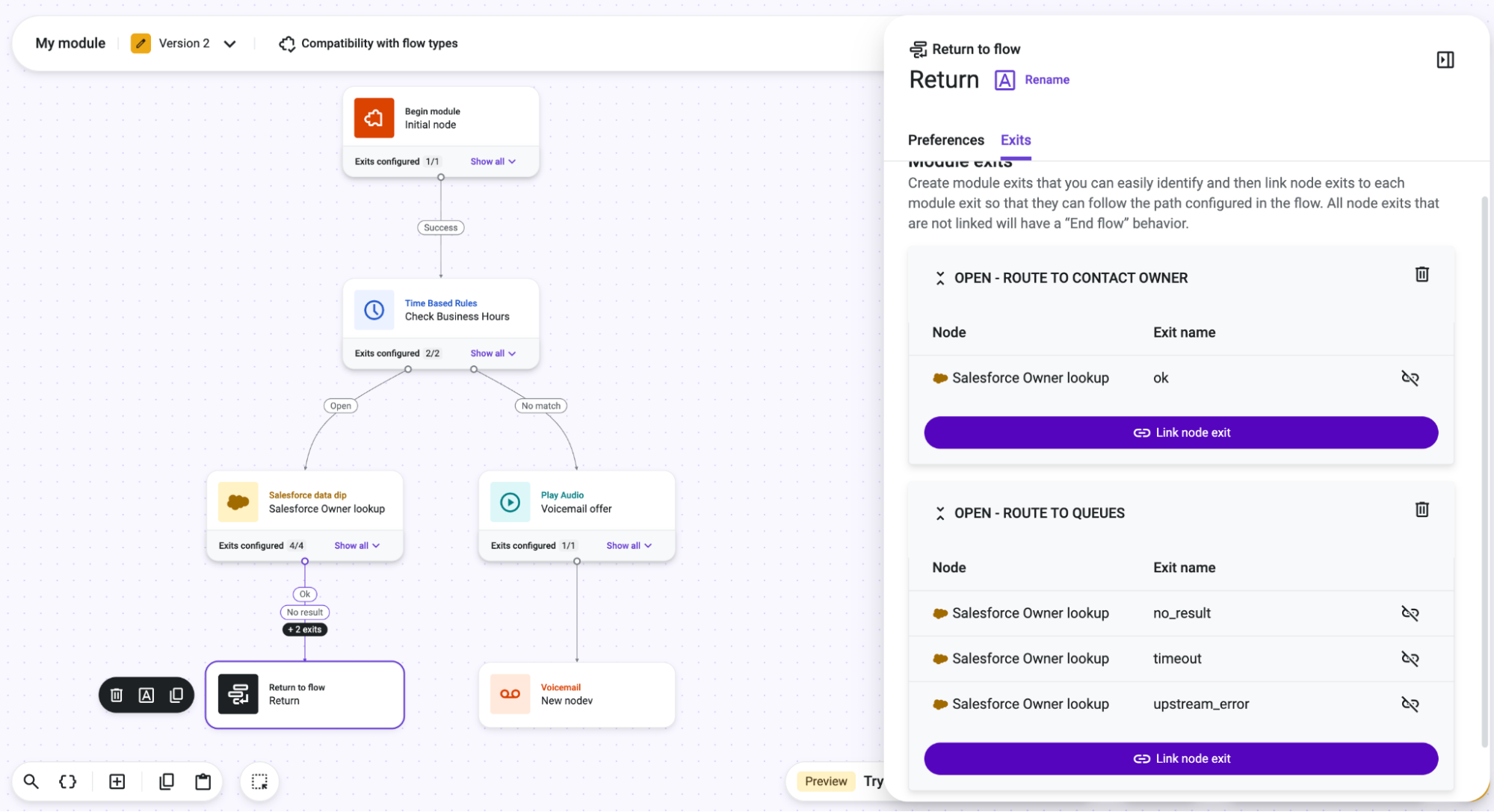Select the Exits tab
This screenshot has width=1494, height=812.
(1015, 140)
